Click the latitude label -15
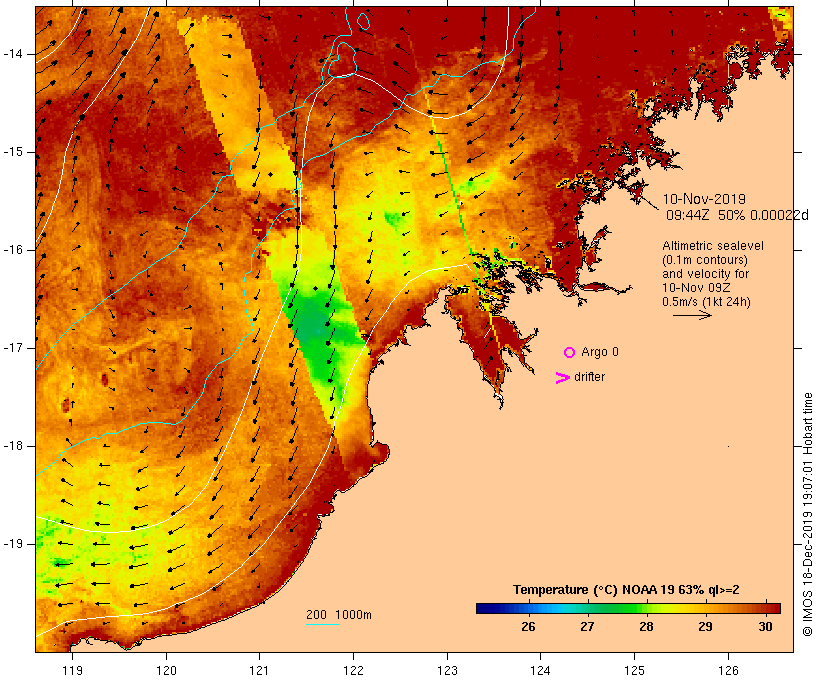The width and height of the screenshot is (820, 680). (13, 152)
